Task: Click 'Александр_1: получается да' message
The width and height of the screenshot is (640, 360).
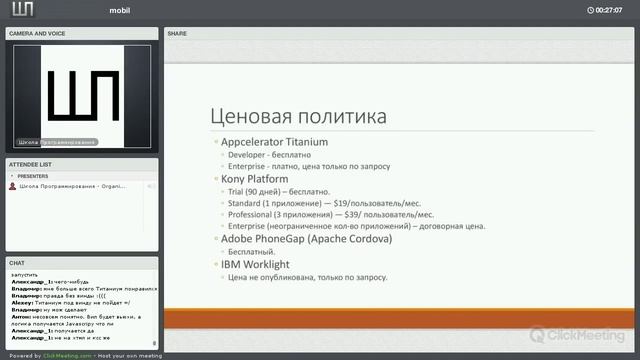Action: click(53, 331)
